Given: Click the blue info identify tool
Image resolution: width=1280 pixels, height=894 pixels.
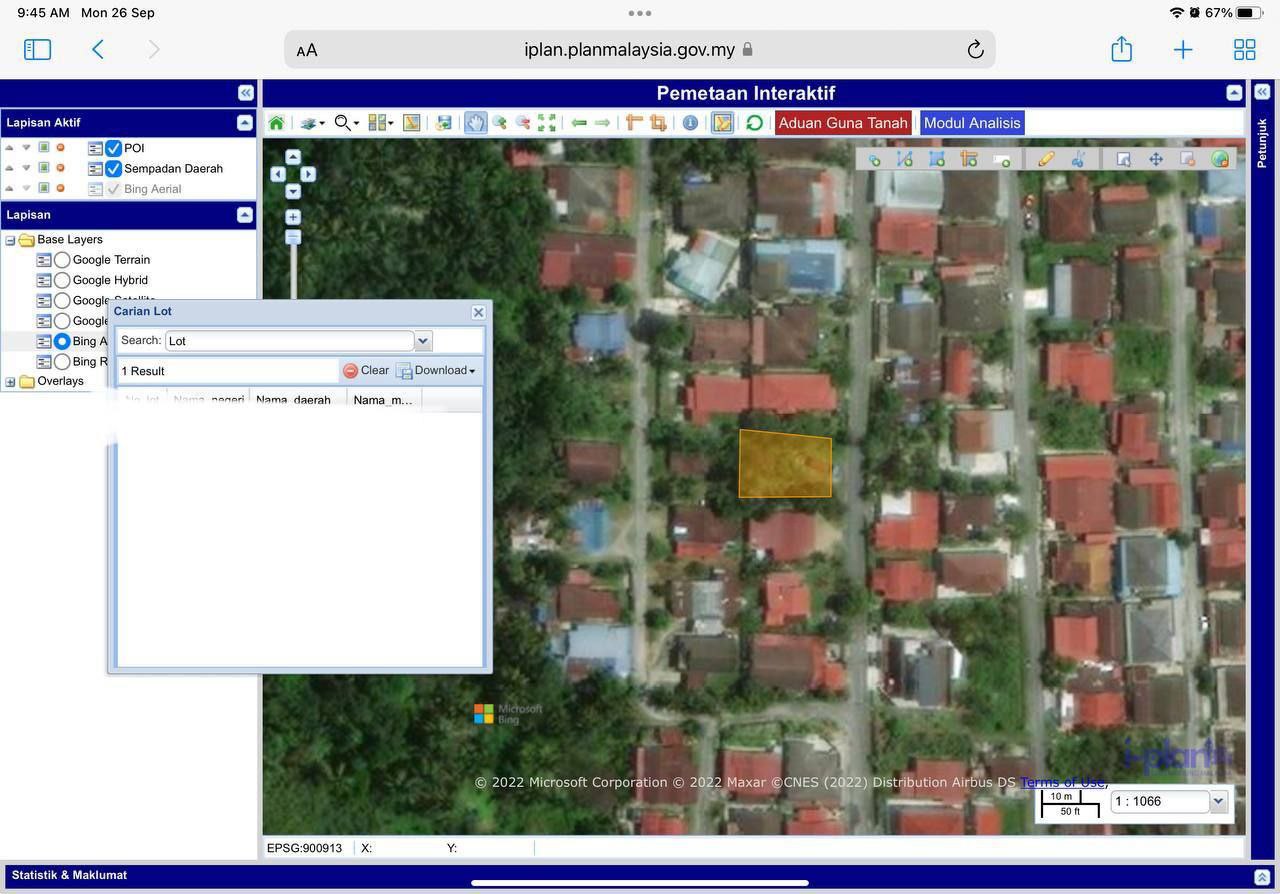Looking at the screenshot, I should [x=690, y=123].
